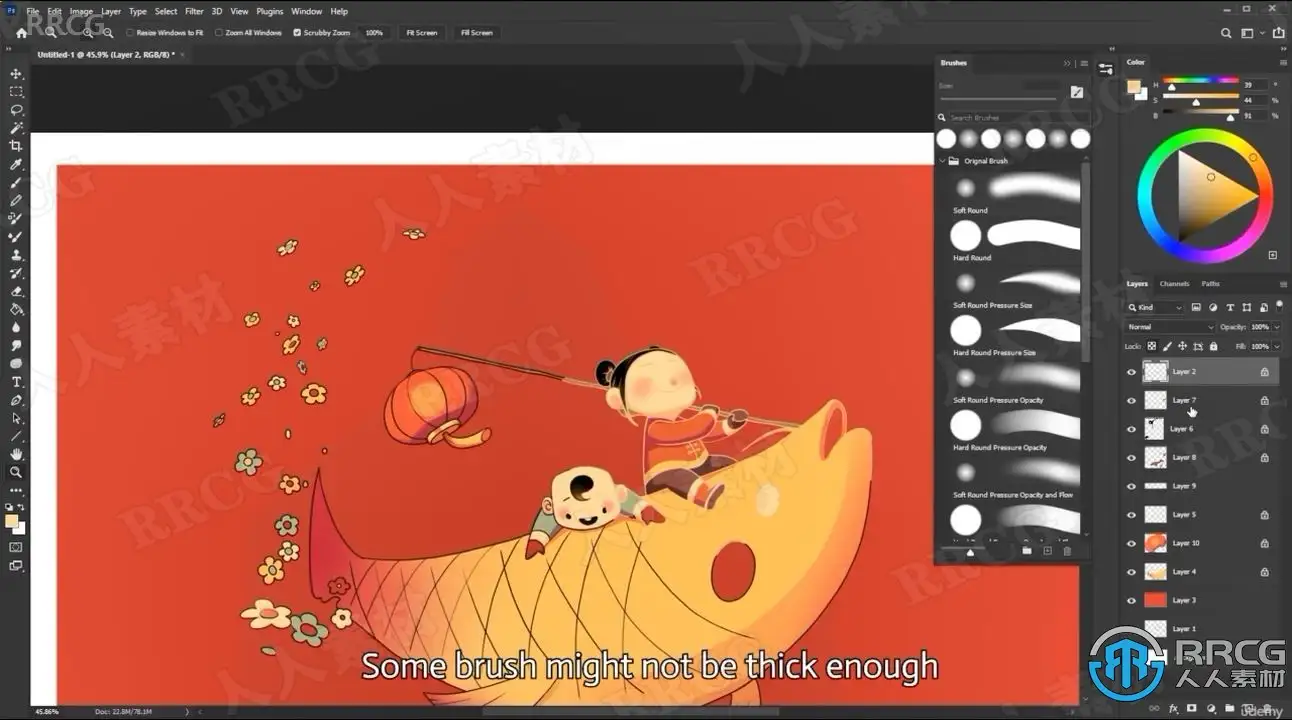Select the Crop tool
This screenshot has height=720, width=1292.
pos(16,146)
